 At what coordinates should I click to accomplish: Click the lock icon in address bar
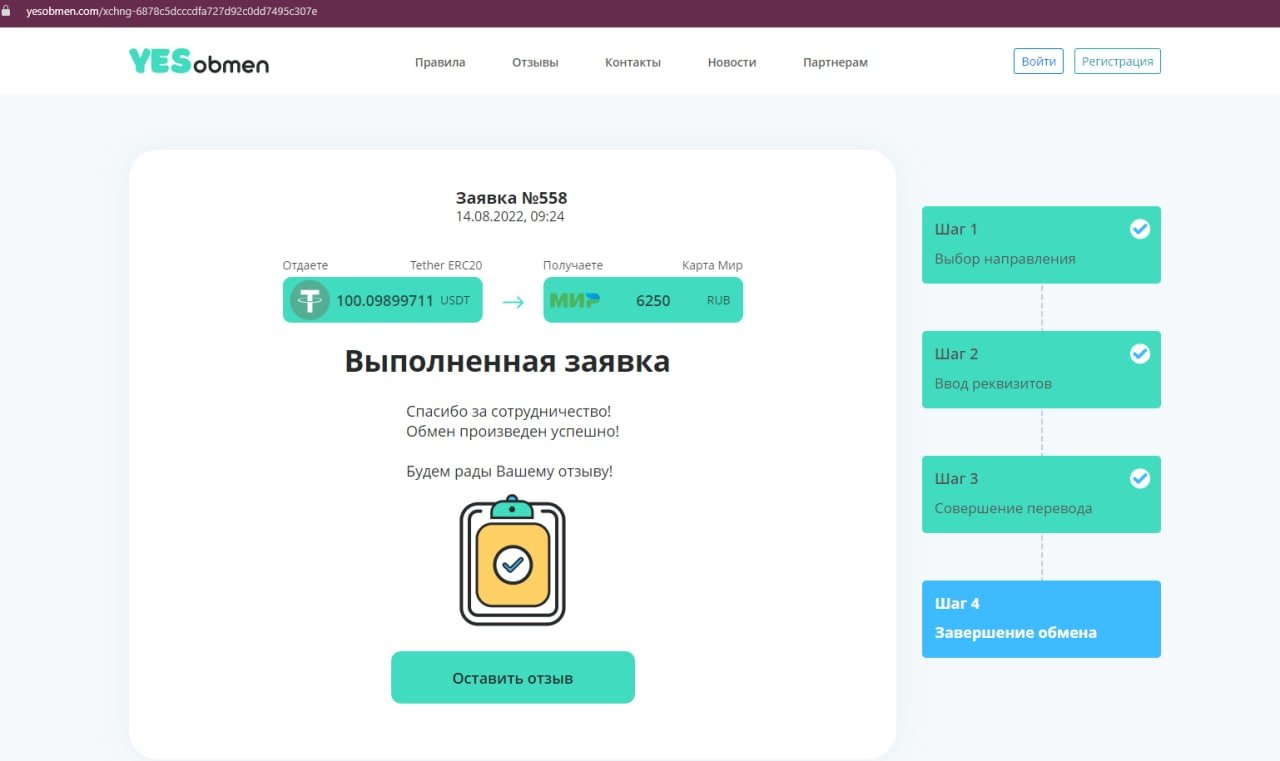click(8, 11)
